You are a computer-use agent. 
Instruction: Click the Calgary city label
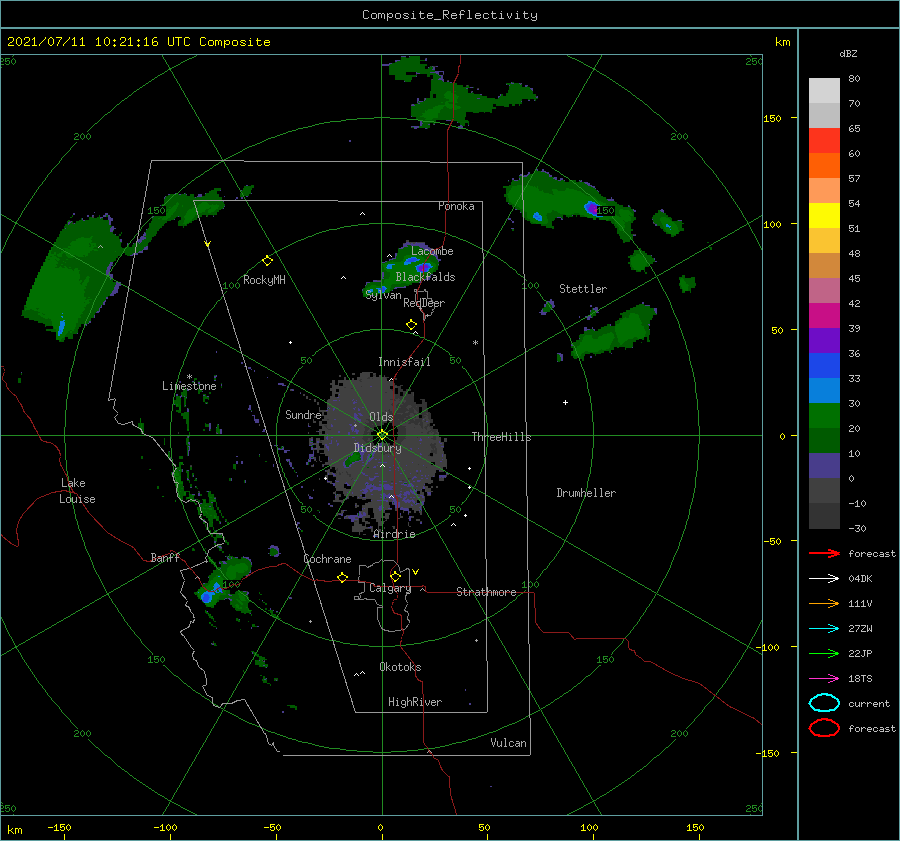(x=390, y=588)
